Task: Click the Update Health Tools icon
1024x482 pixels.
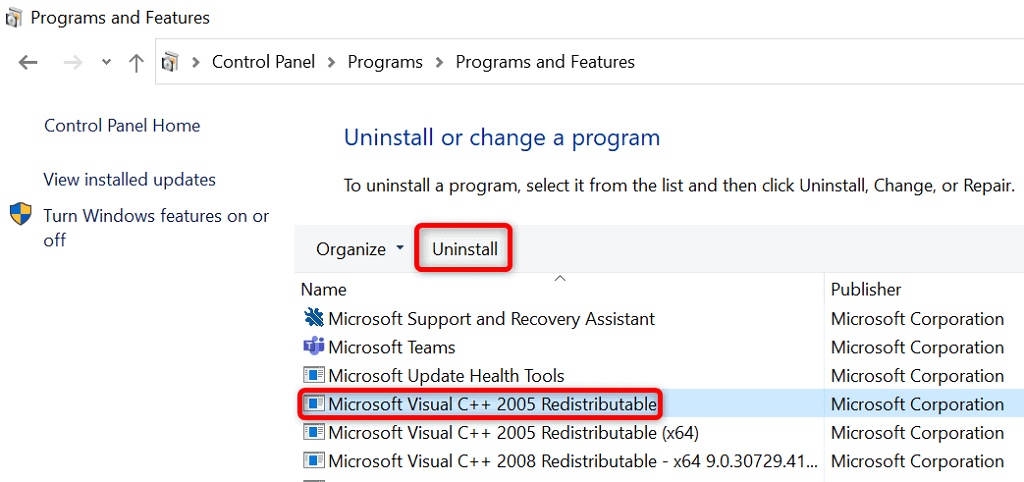Action: tap(314, 376)
